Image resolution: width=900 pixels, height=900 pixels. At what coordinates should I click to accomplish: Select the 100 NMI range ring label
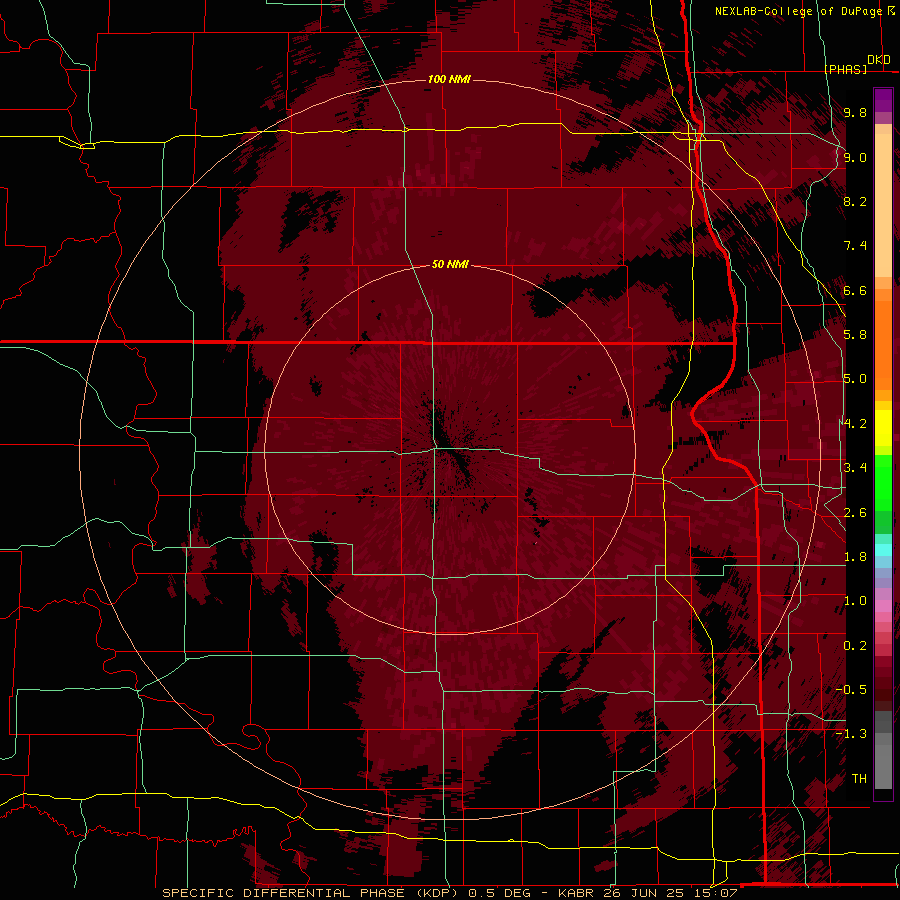click(449, 79)
